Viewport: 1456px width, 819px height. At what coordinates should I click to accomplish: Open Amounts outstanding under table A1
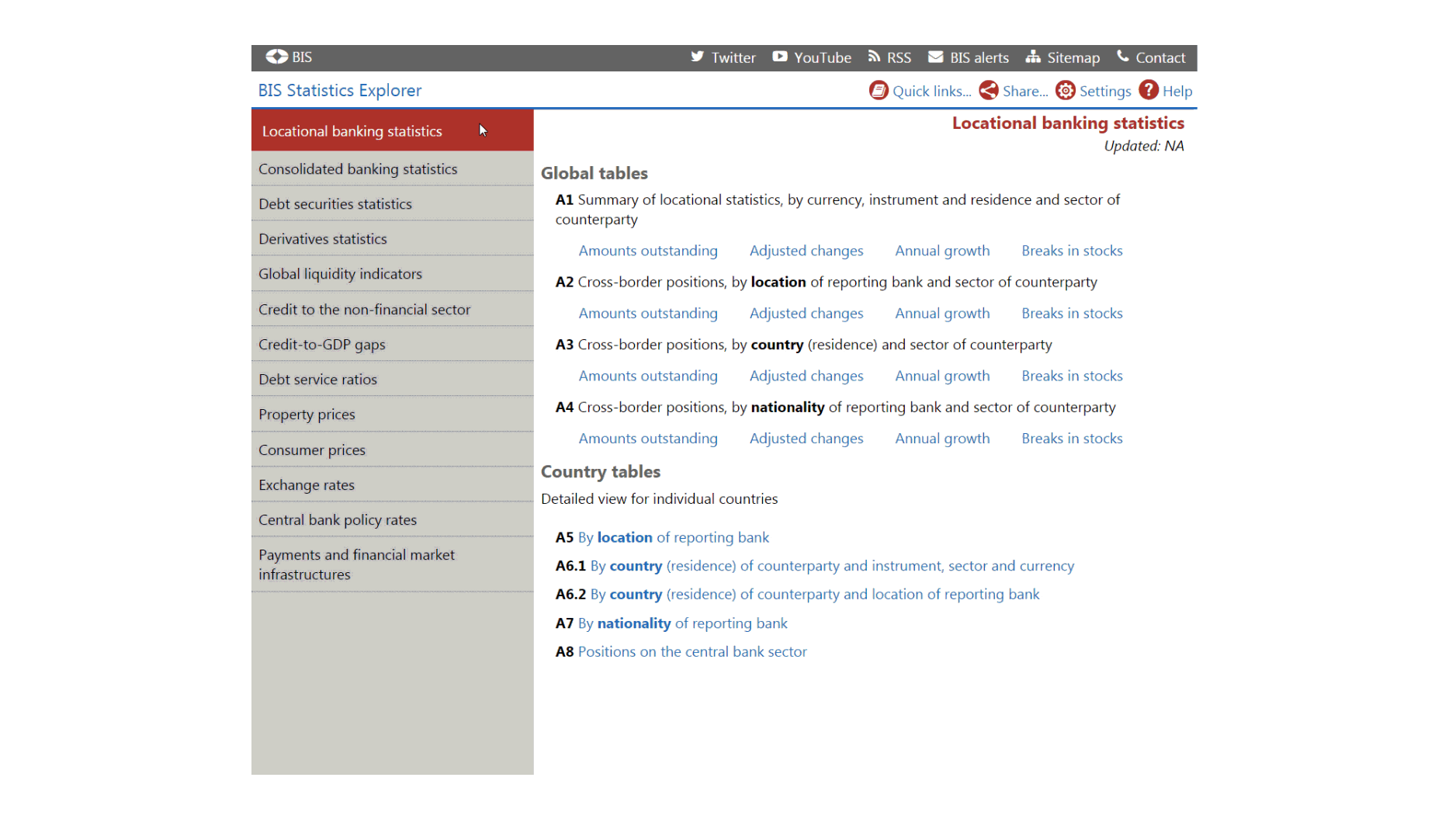point(648,251)
